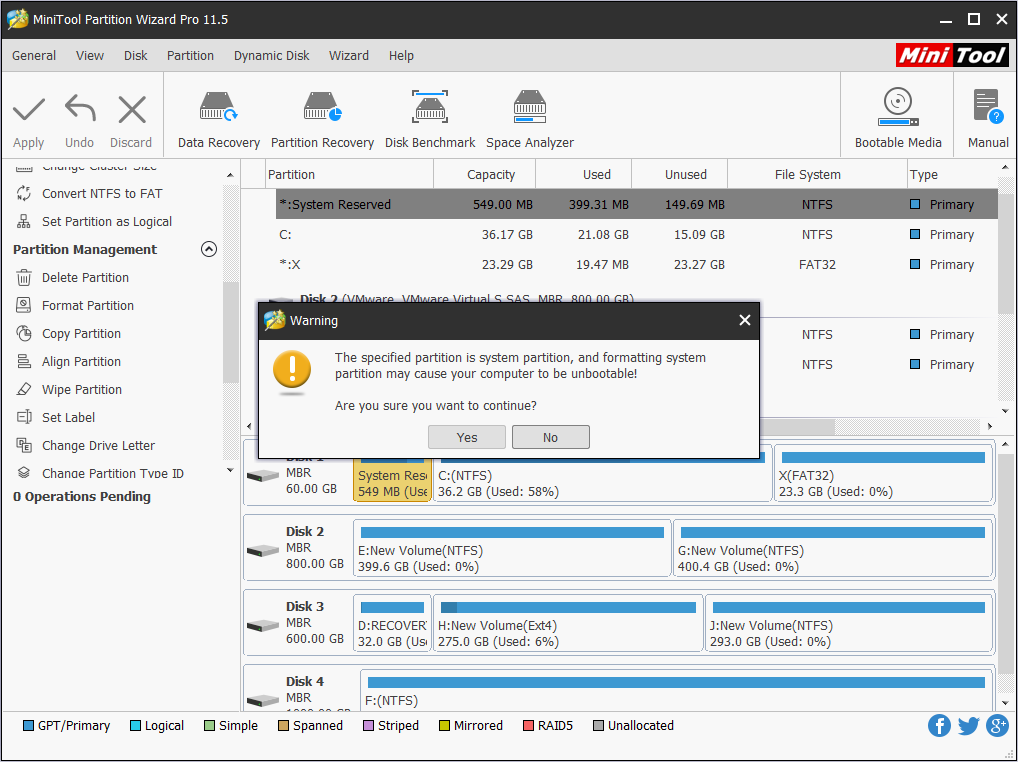
Task: Select Wipe Partition in the sidebar
Action: pyautogui.click(x=81, y=389)
